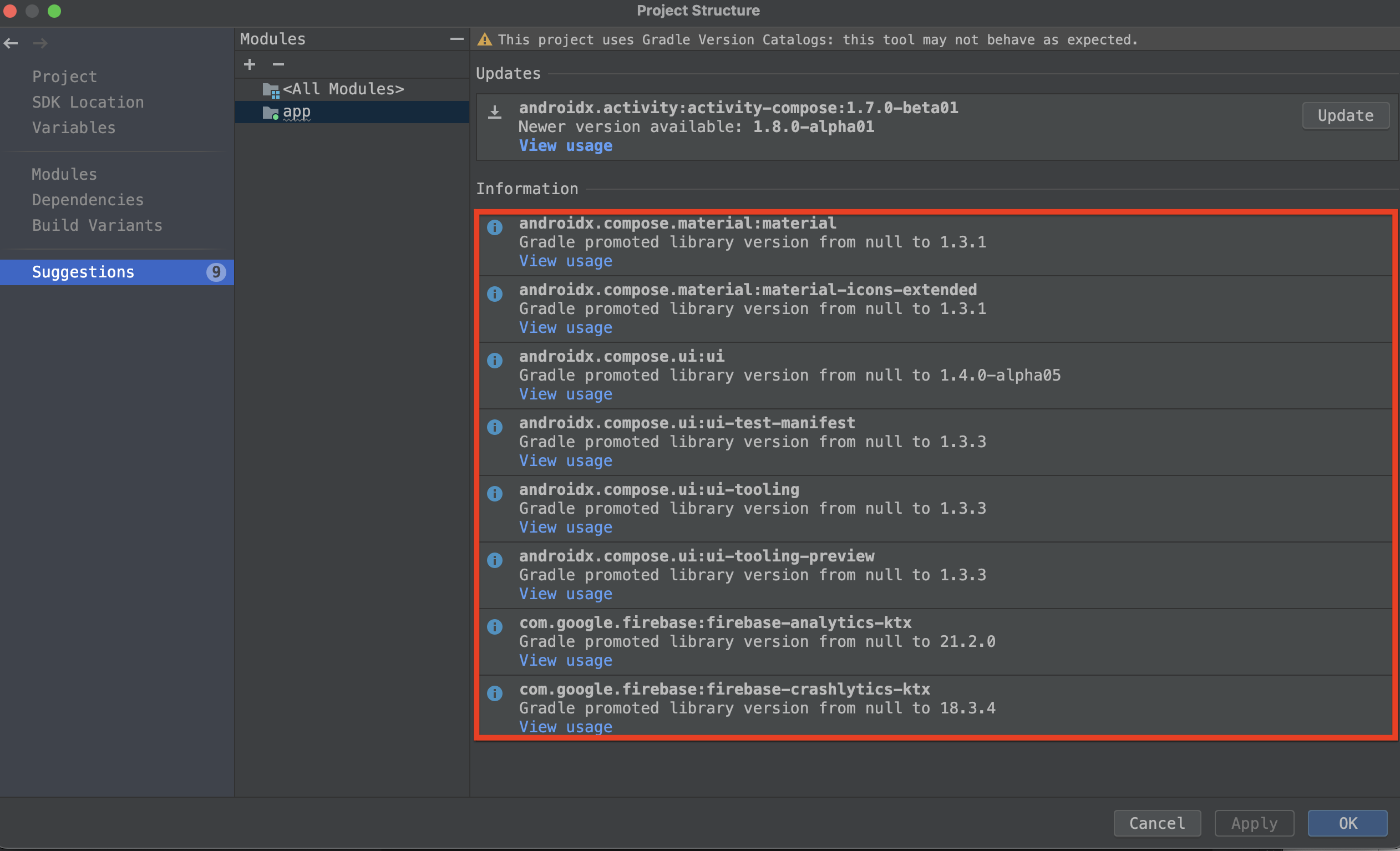Add a new module with the plus icon

click(x=249, y=64)
